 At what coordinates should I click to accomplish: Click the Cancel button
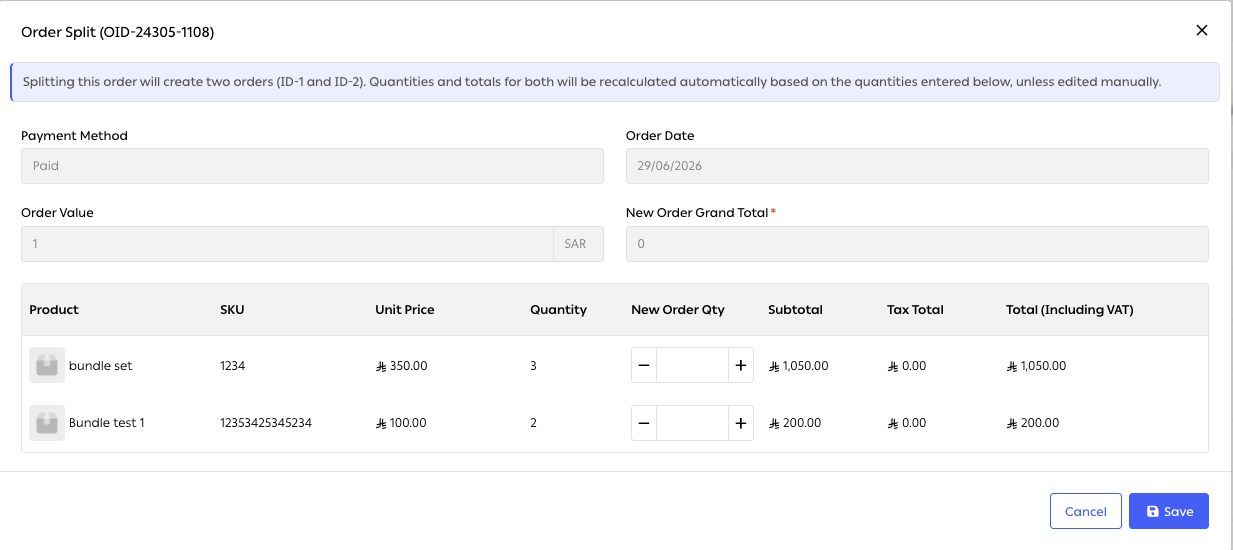1085,511
